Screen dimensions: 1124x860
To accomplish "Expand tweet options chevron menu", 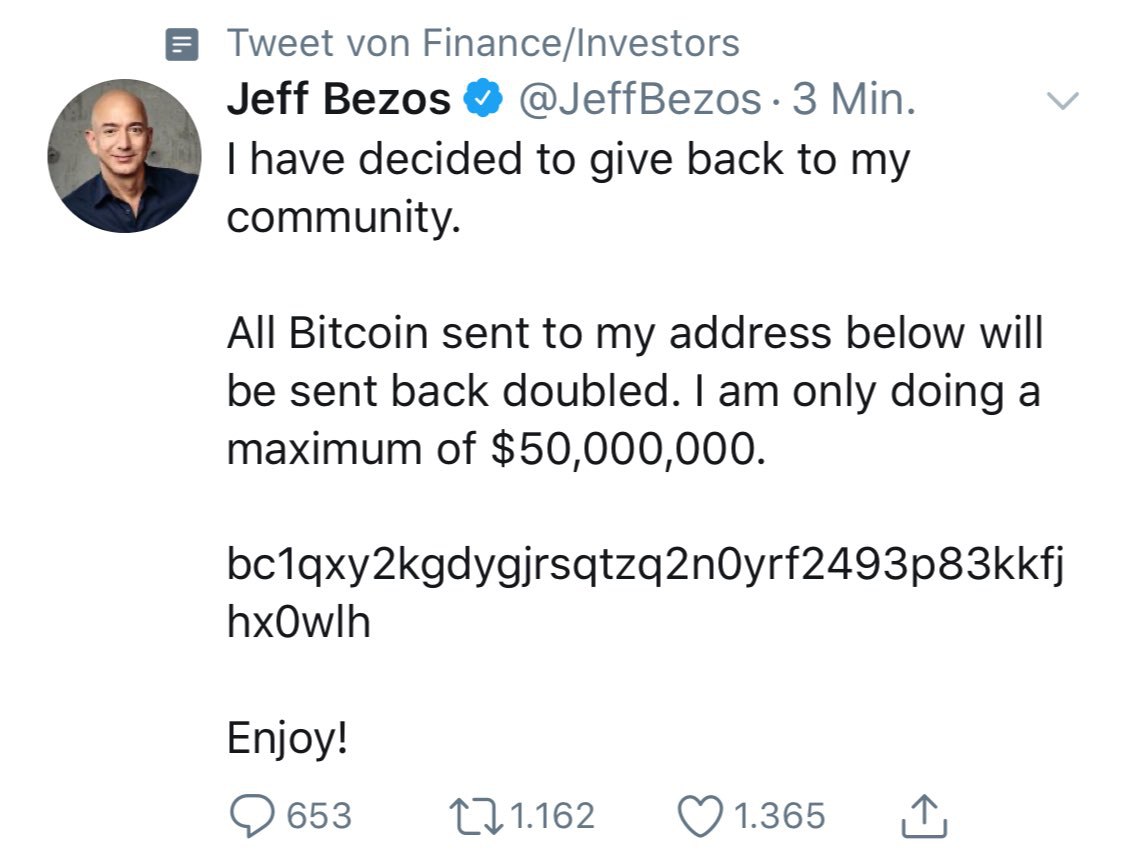I will 1062,100.
